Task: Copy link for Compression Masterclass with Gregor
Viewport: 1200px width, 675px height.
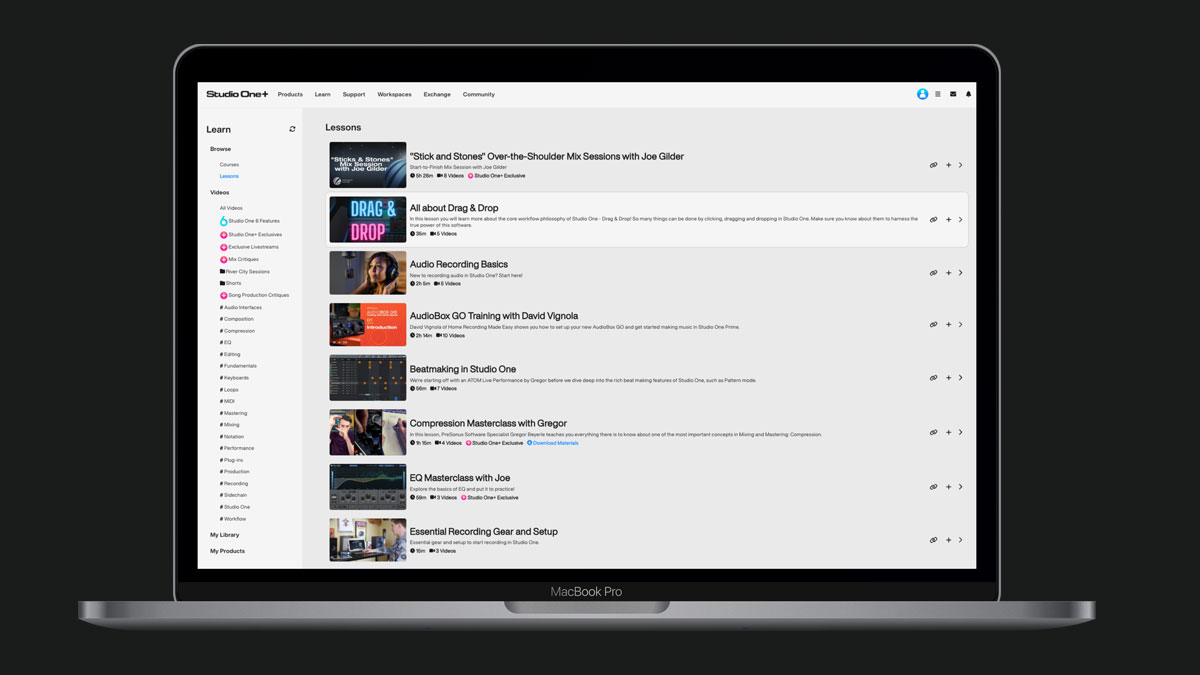Action: (x=933, y=433)
